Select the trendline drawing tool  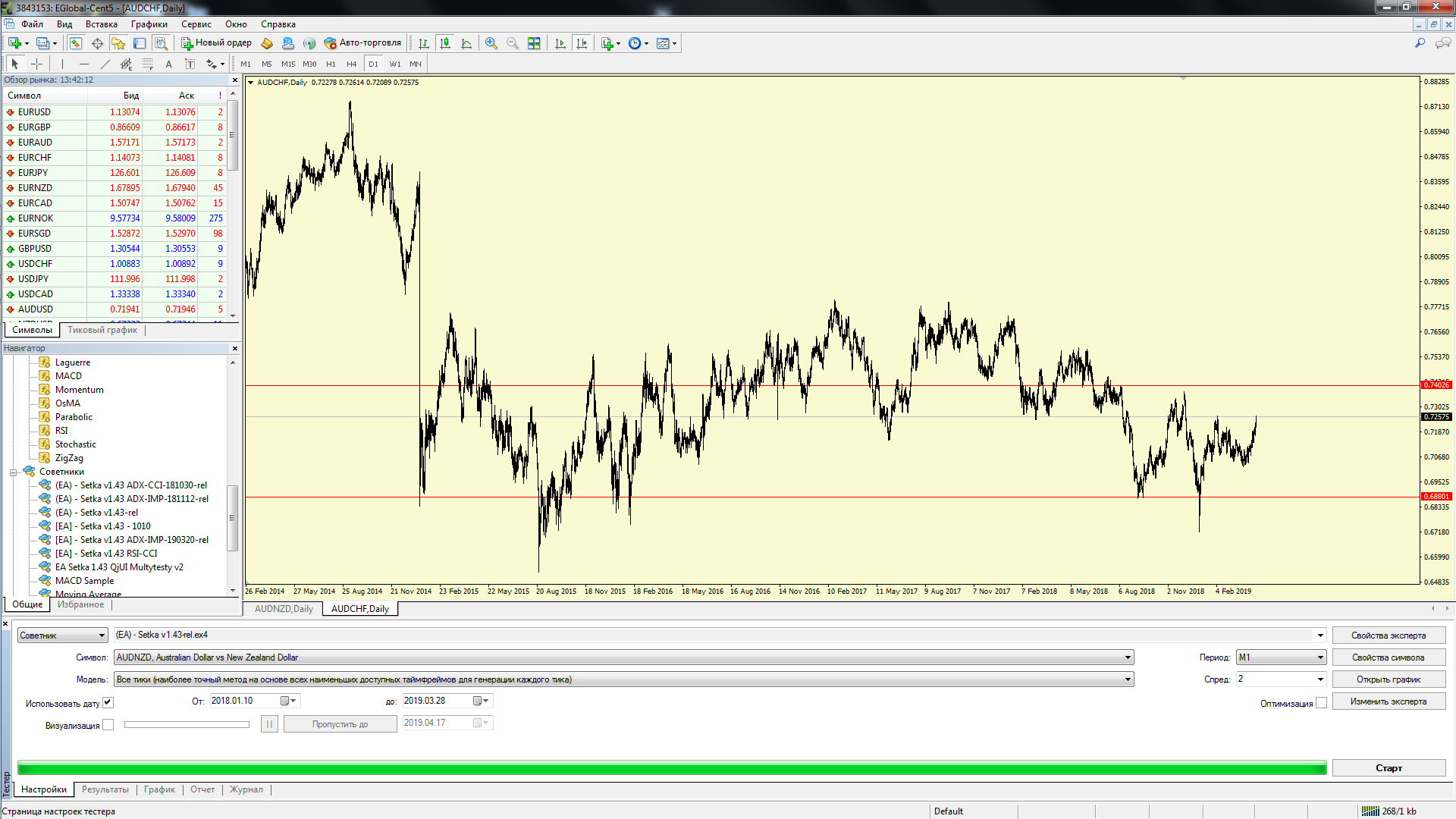pos(105,64)
